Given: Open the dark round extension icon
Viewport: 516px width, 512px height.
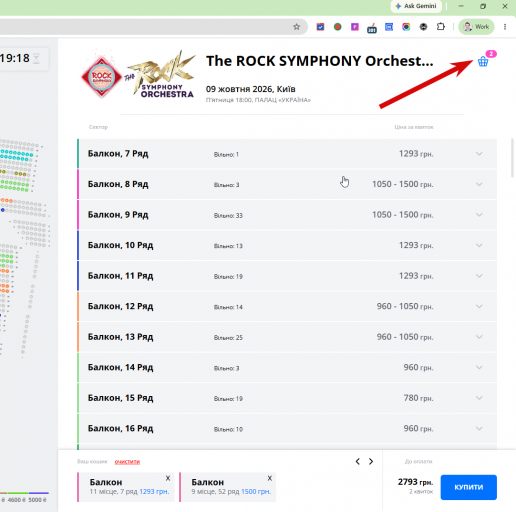Looking at the screenshot, I should tap(423, 27).
